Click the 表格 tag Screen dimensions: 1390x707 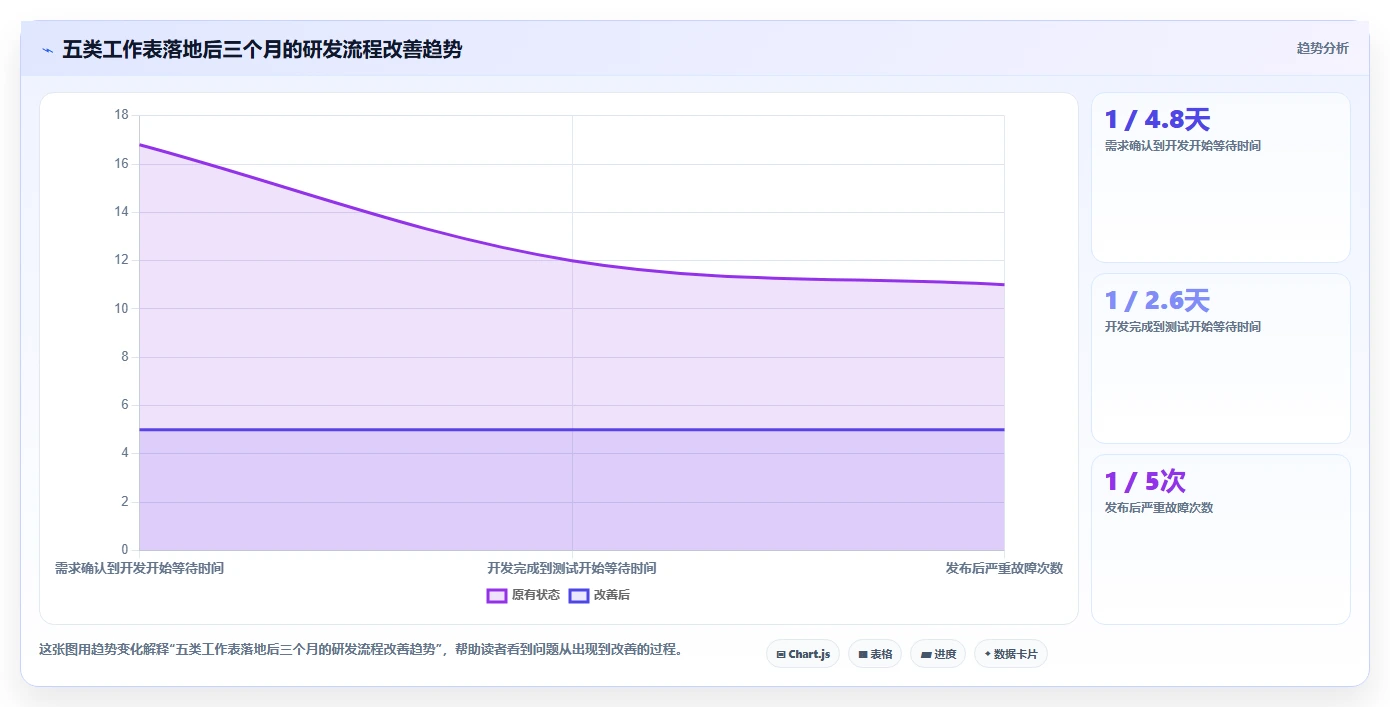coord(875,654)
